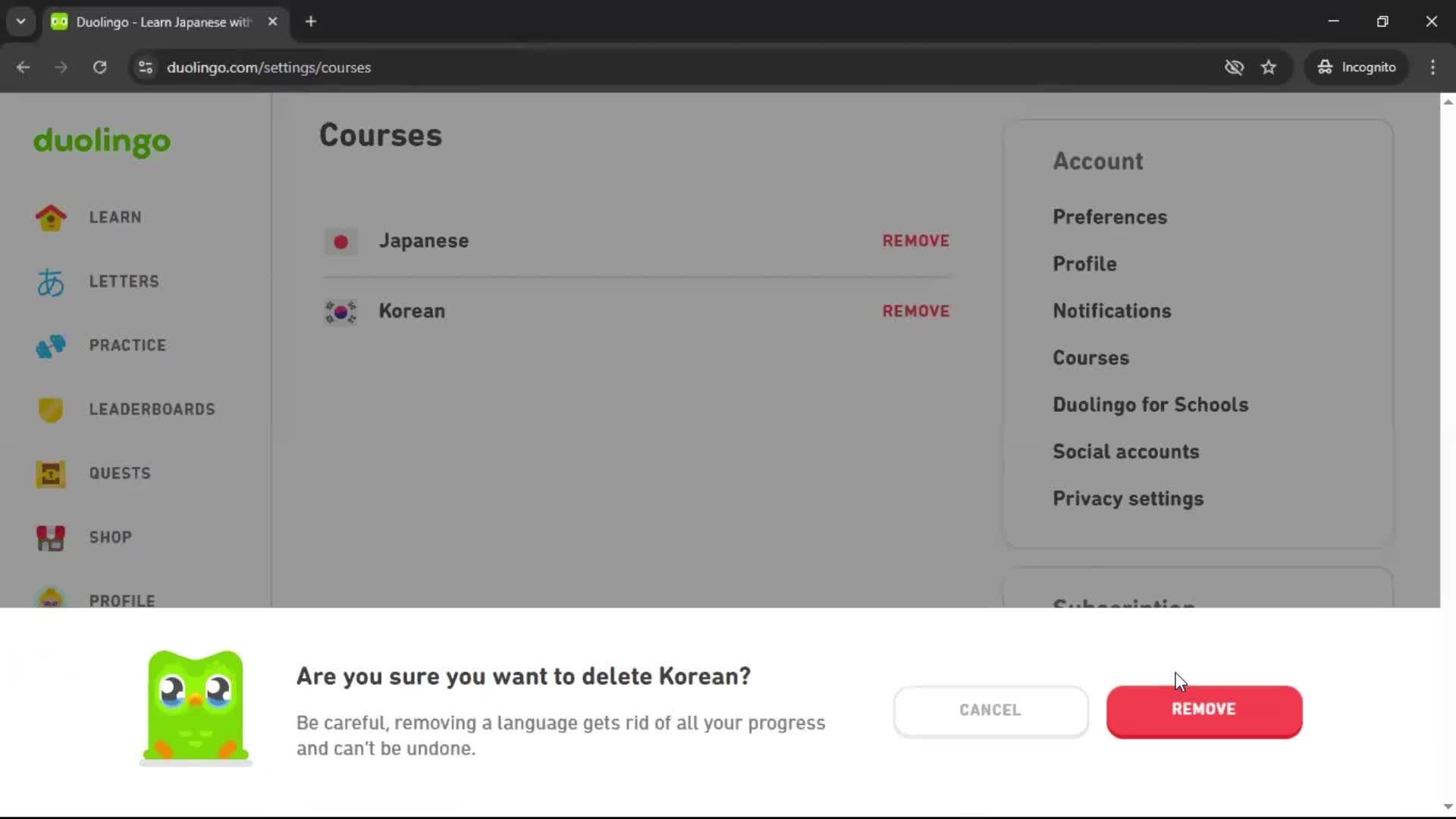
Task: Bookmark this page with the star icon
Action: [1269, 67]
